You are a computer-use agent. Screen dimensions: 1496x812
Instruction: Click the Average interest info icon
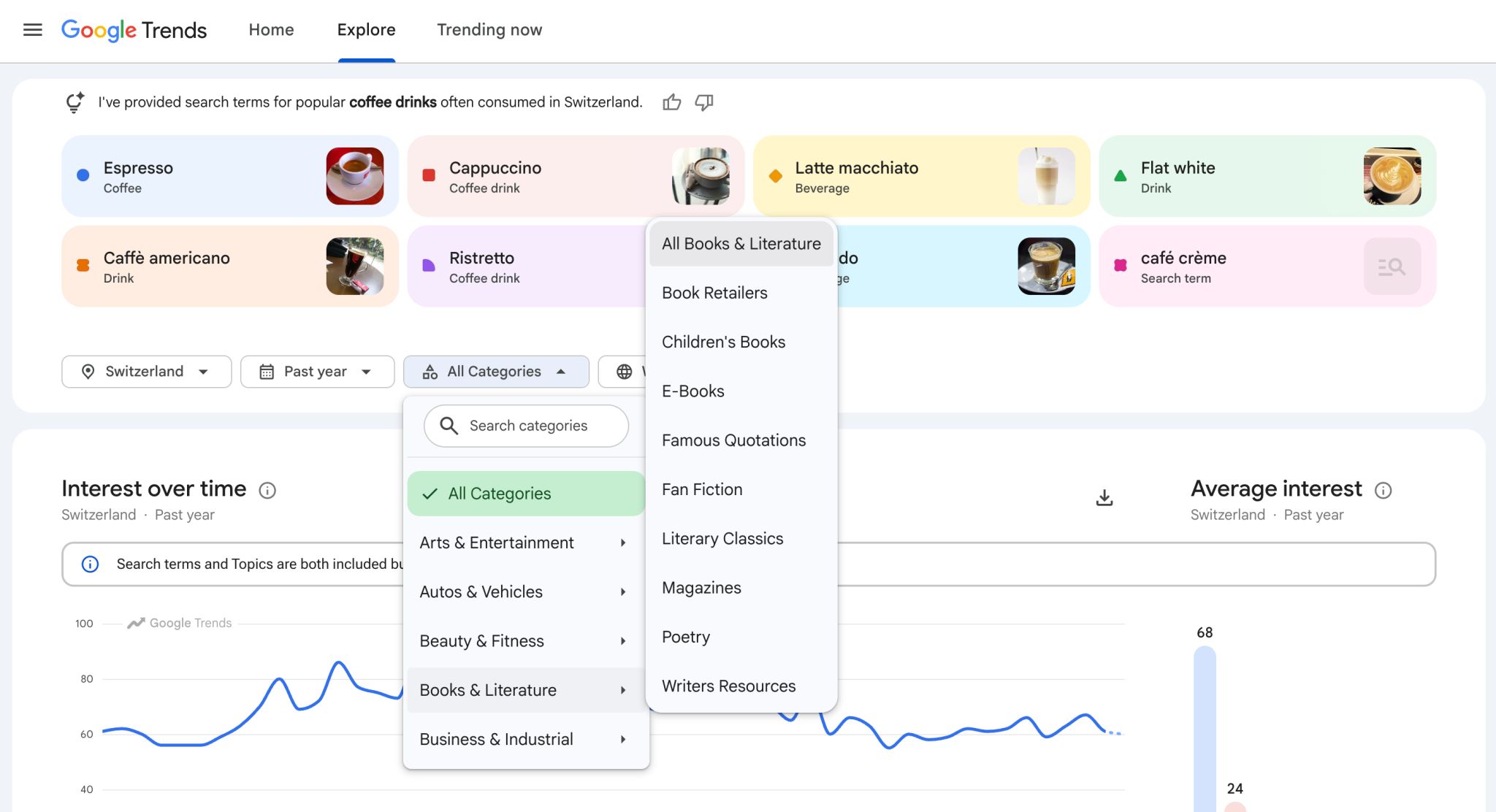pyautogui.click(x=1383, y=490)
